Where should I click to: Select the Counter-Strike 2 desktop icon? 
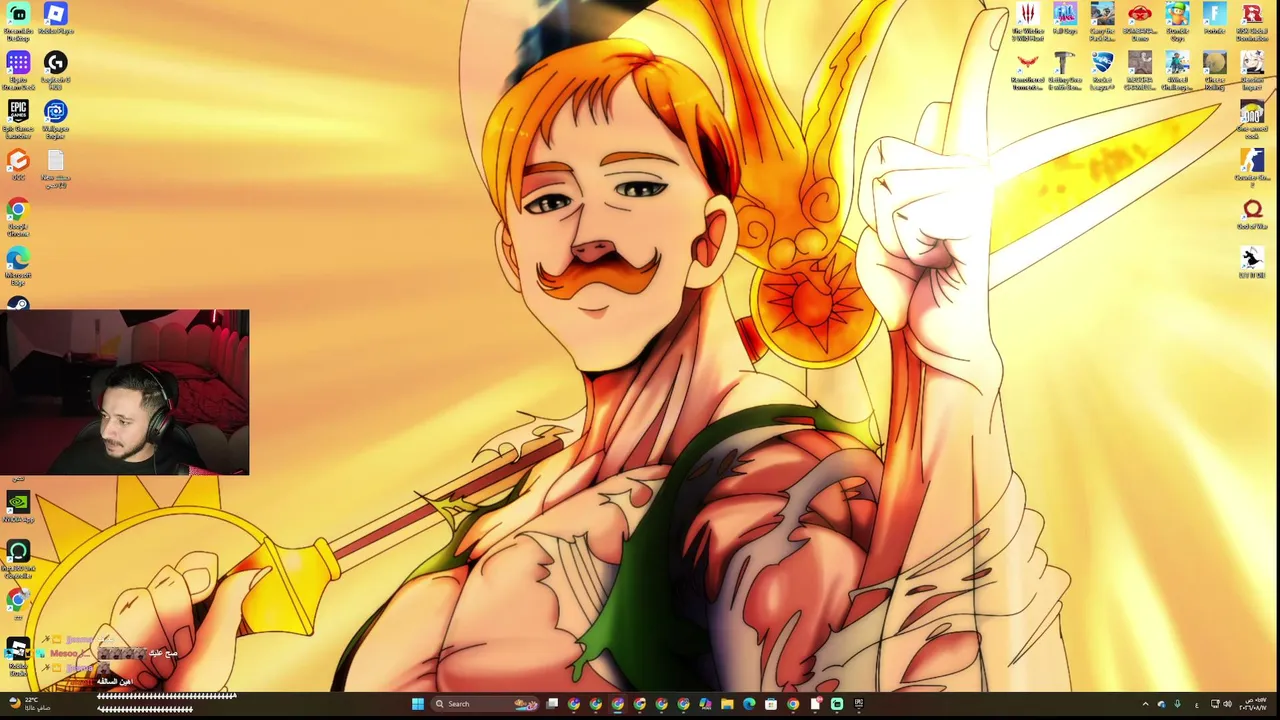click(x=1252, y=168)
